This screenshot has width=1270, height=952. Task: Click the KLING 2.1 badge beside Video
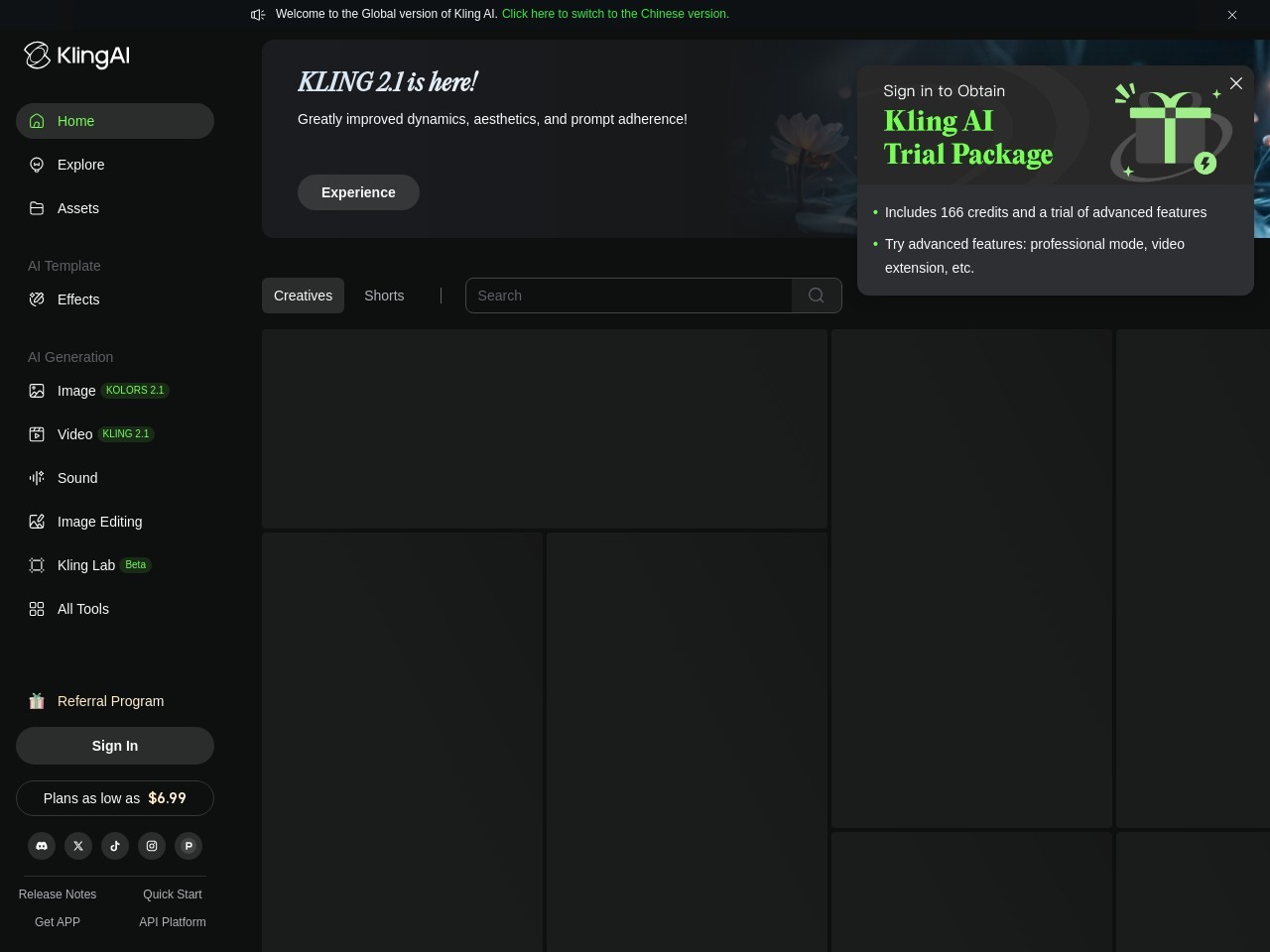click(x=126, y=434)
